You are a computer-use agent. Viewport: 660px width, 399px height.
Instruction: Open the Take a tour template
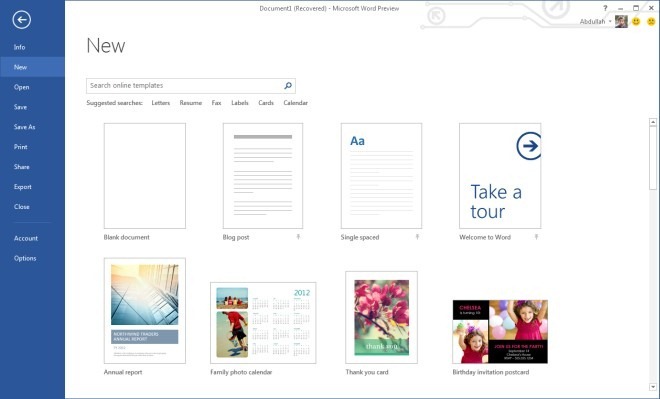500,176
